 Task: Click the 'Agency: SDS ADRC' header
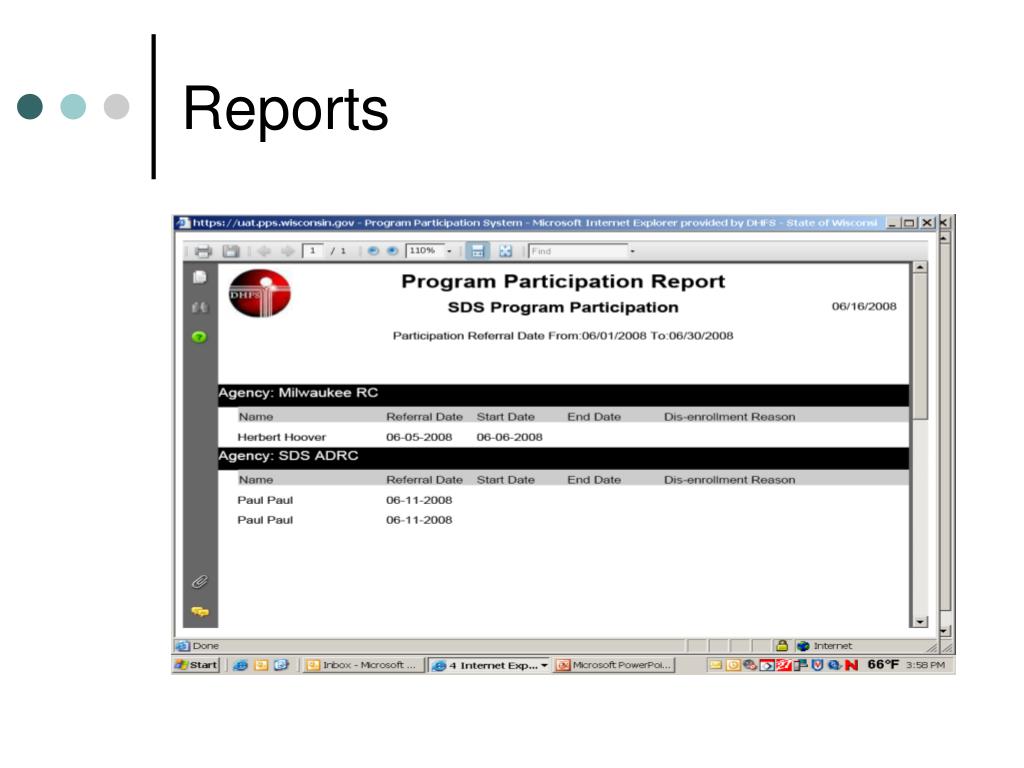click(288, 456)
